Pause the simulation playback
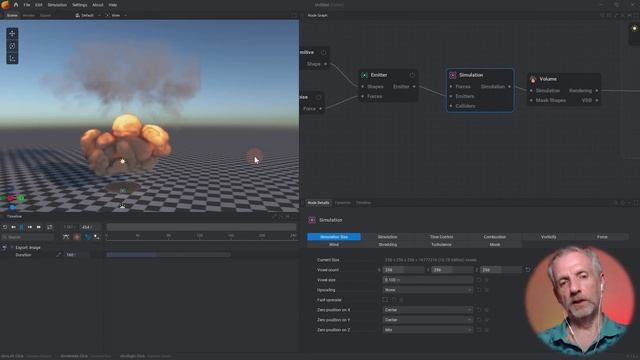Screen dimensions: 640x360 tap(22, 227)
